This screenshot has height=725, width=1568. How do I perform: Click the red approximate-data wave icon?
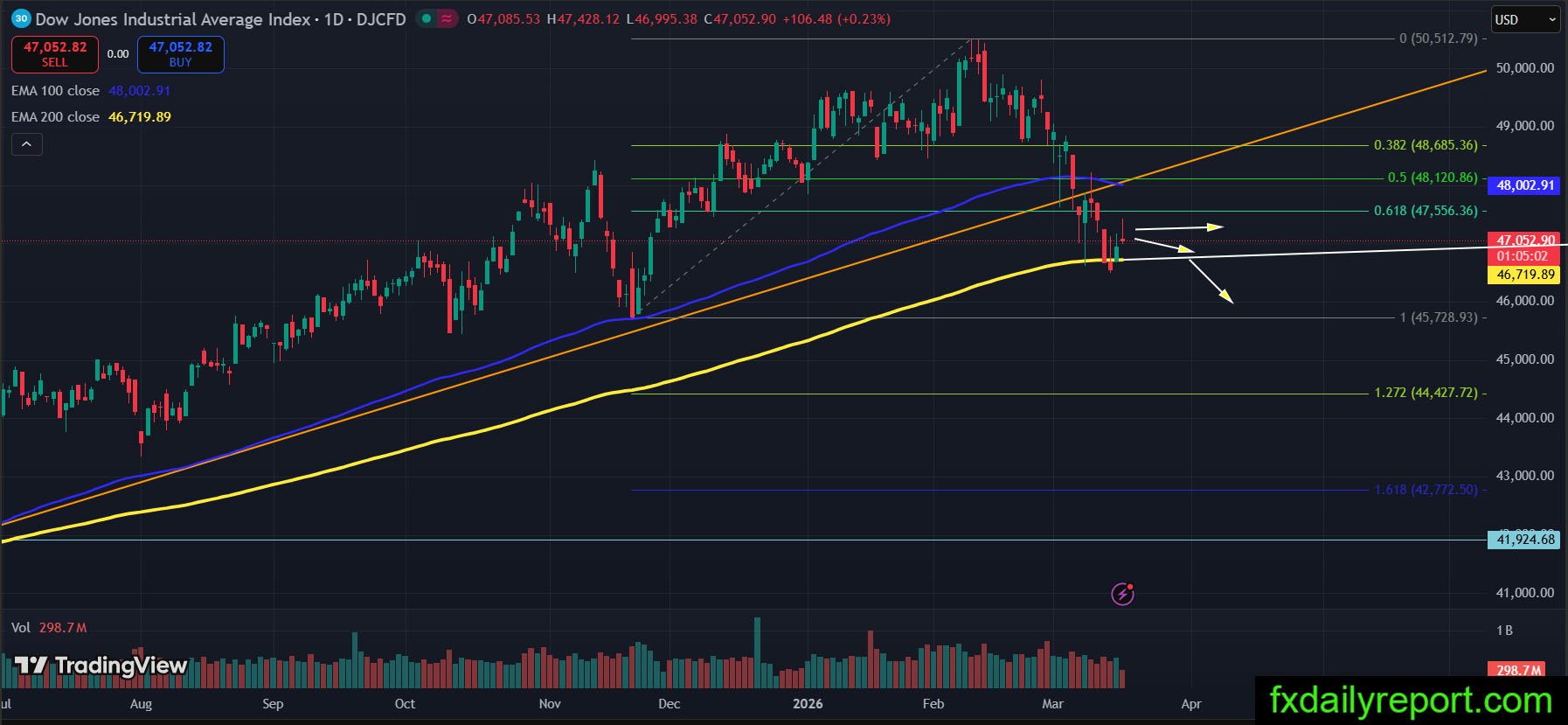pyautogui.click(x=447, y=18)
